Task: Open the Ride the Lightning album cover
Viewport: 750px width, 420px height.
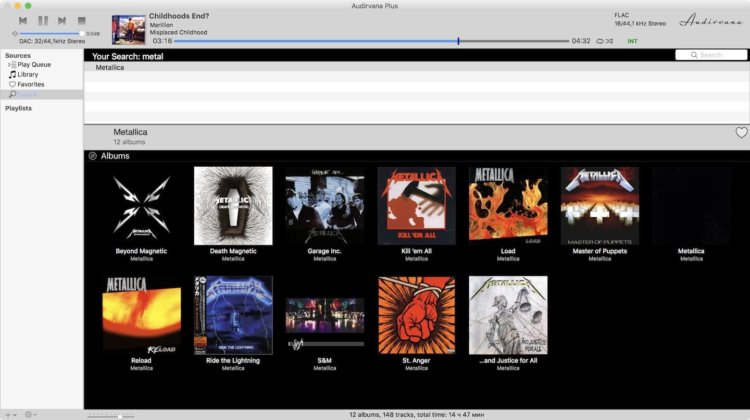Action: click(233, 315)
